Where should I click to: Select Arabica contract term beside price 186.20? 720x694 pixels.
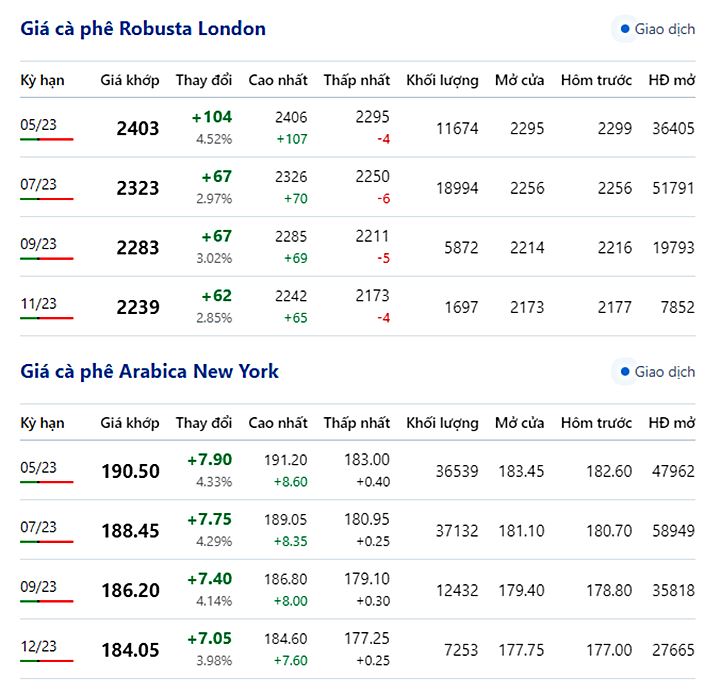38,587
